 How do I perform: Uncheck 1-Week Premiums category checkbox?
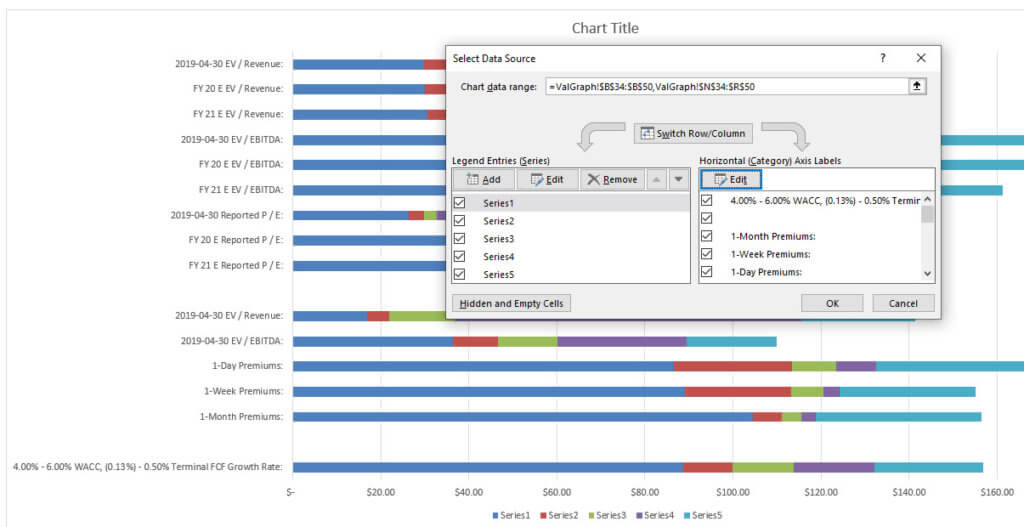pos(706,253)
